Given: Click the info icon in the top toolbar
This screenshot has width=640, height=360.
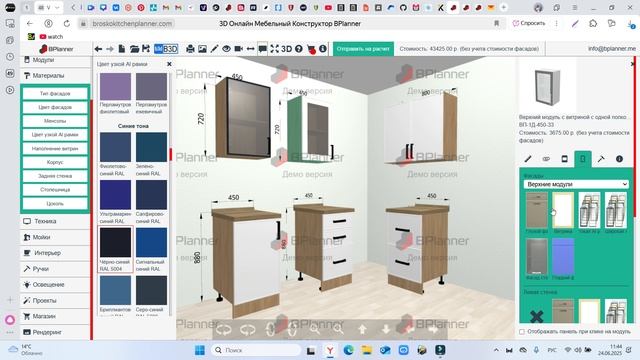Looking at the screenshot, I should pos(323,49).
